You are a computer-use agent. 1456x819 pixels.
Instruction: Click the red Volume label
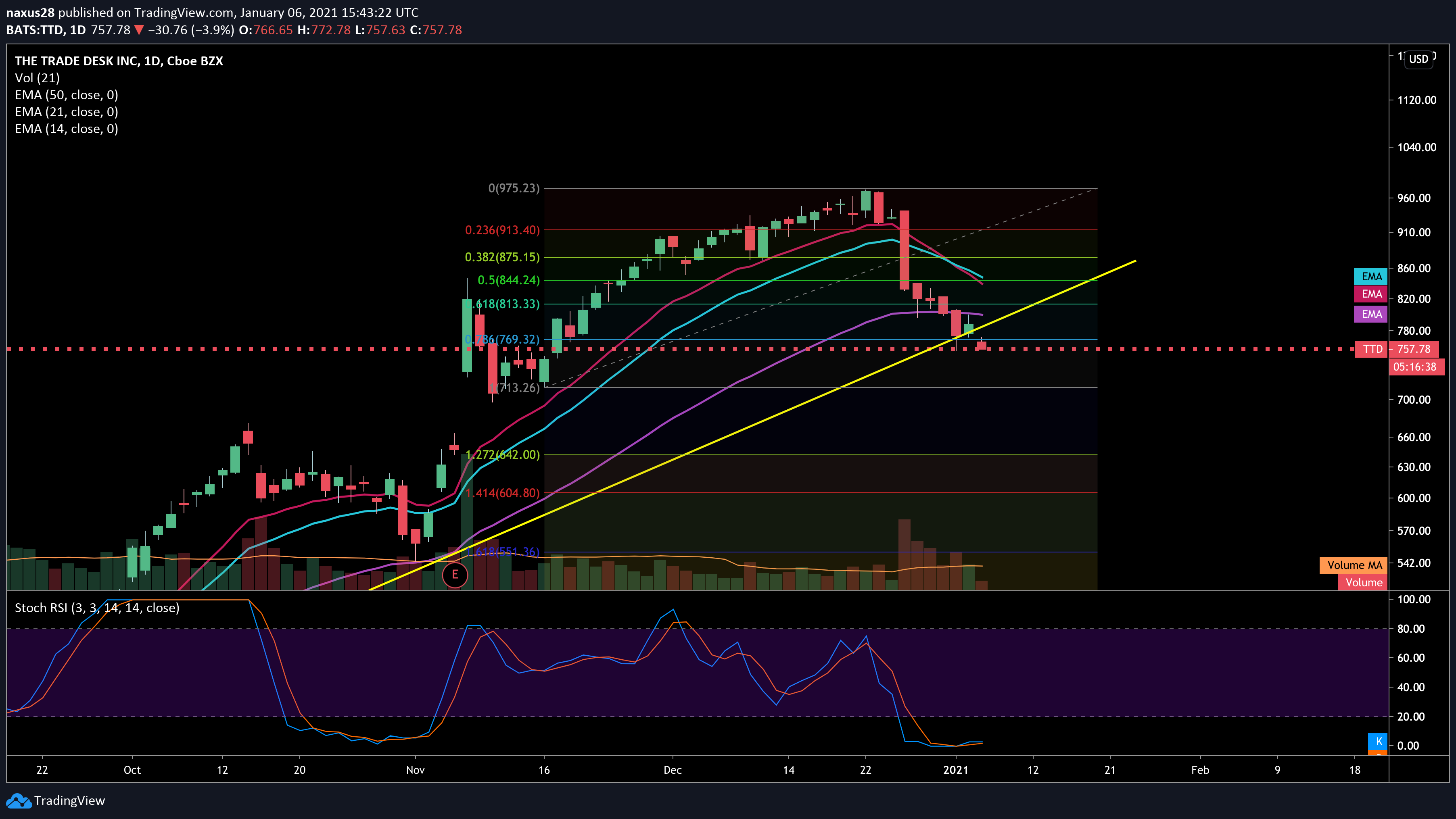coord(1363,583)
